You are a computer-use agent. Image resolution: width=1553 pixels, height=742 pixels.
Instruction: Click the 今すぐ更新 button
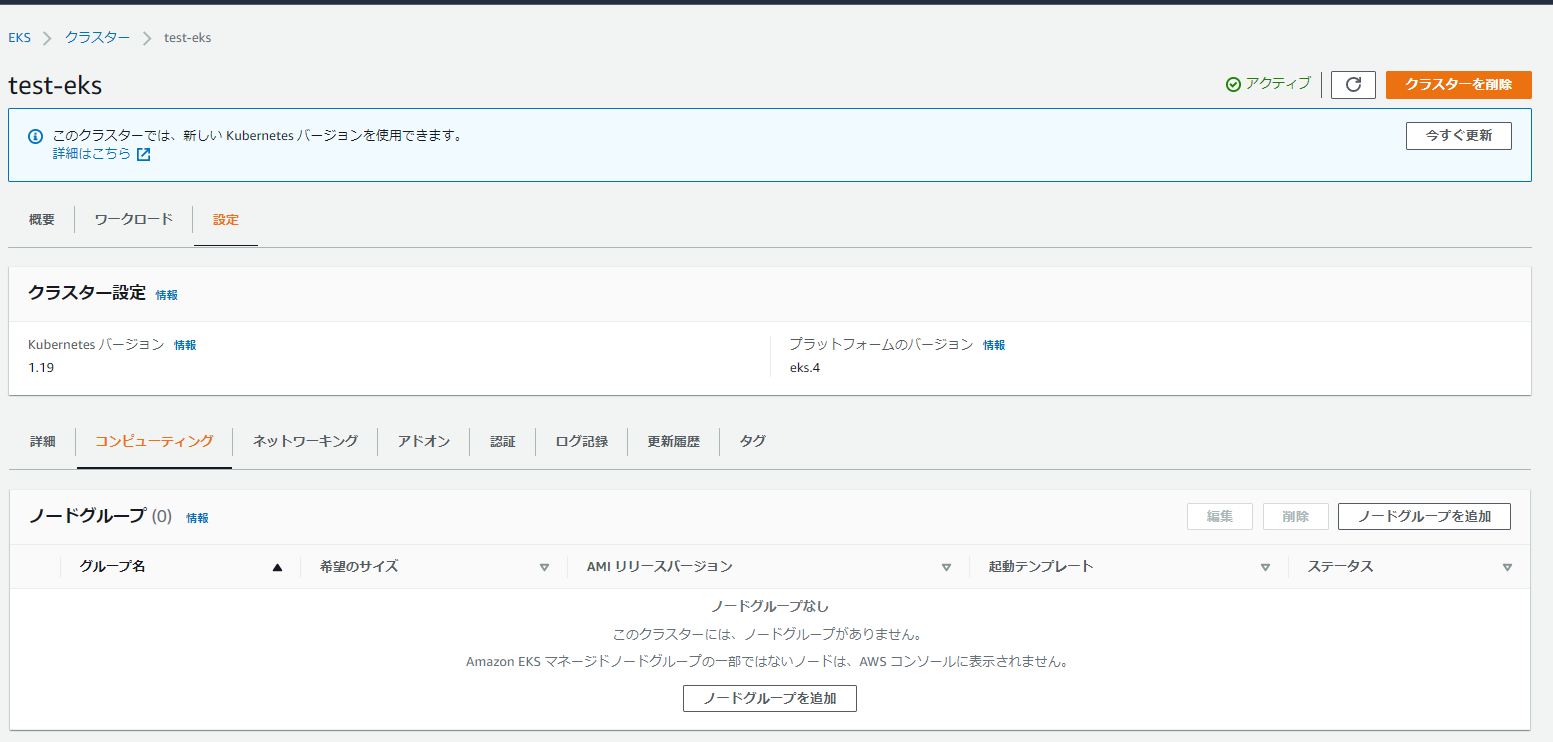point(1458,136)
